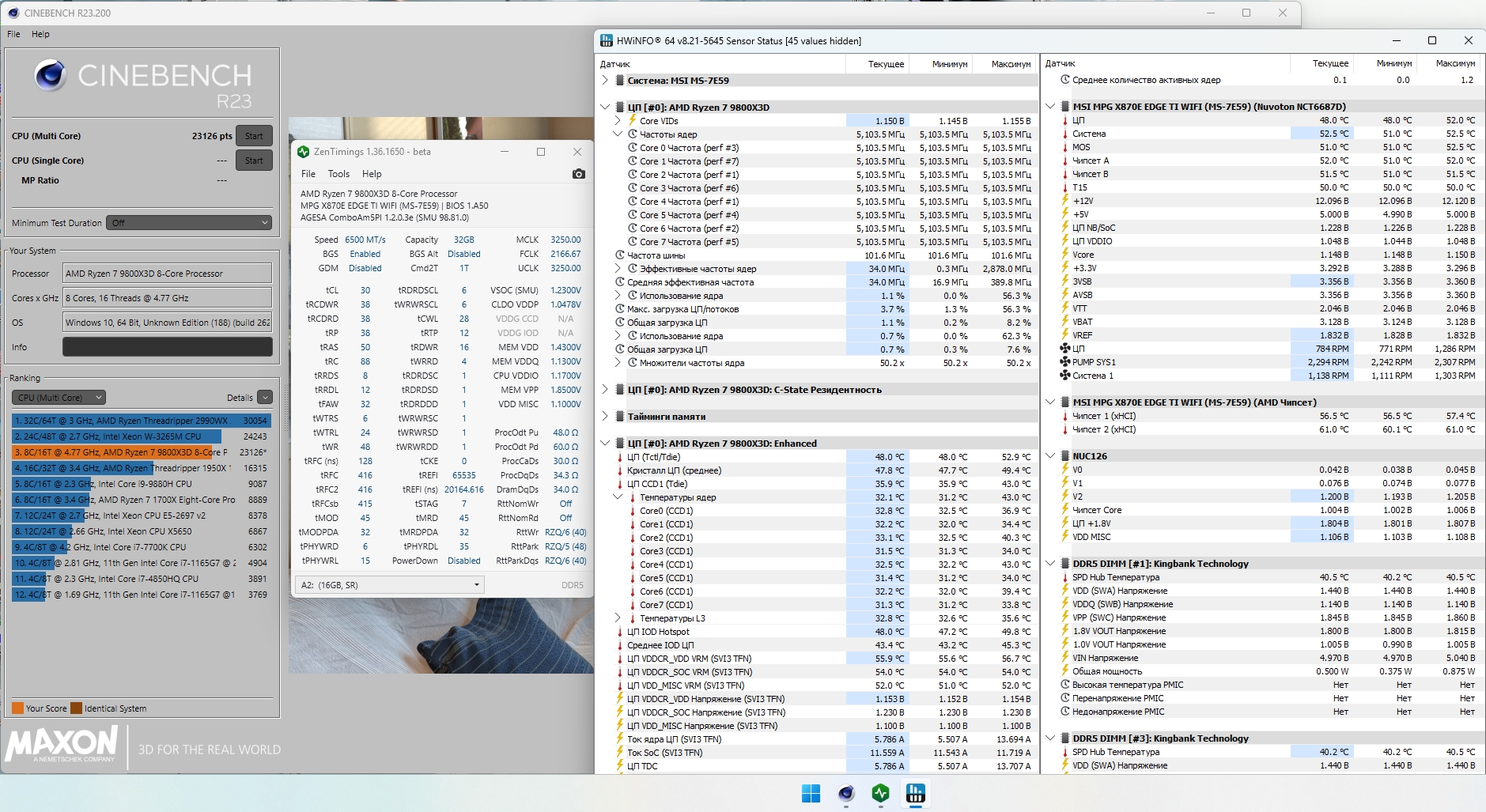Click the lightning icon beside VBAT

[x=1065, y=322]
